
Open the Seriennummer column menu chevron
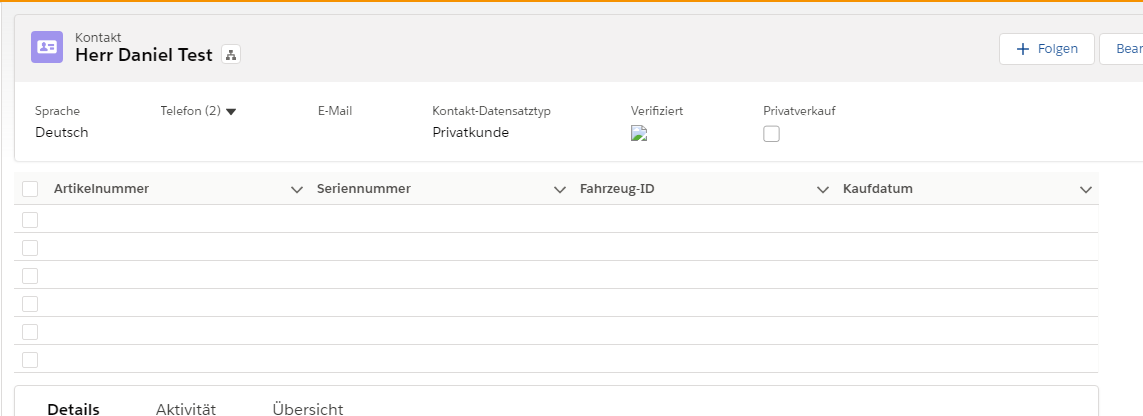(559, 189)
